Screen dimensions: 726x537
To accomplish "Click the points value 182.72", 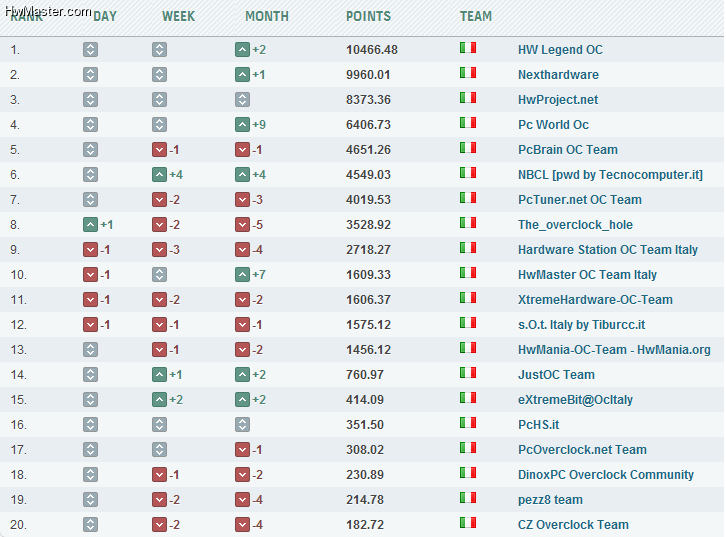I will [x=365, y=525].
